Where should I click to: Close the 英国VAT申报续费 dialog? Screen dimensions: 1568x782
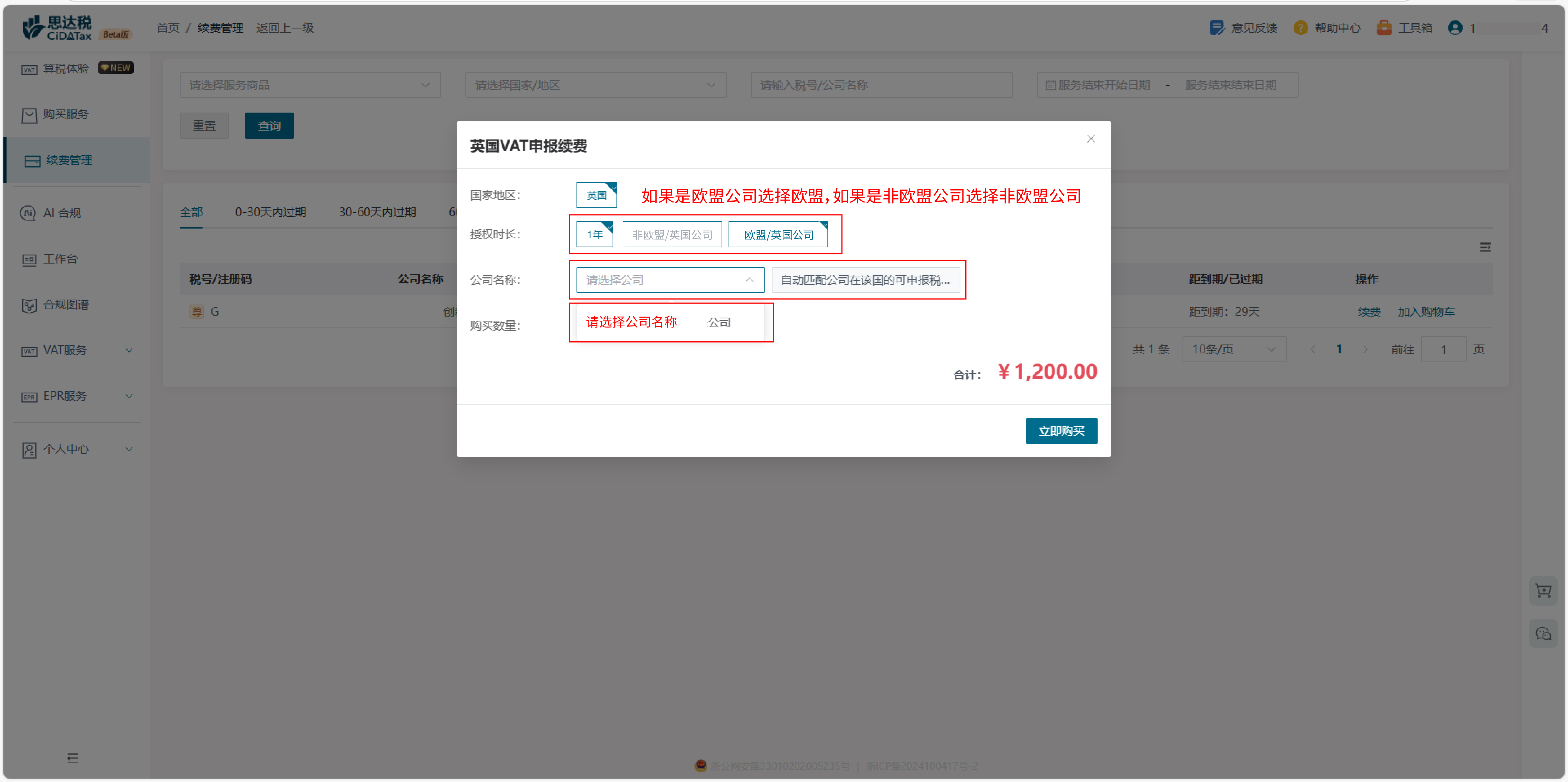[x=1090, y=139]
